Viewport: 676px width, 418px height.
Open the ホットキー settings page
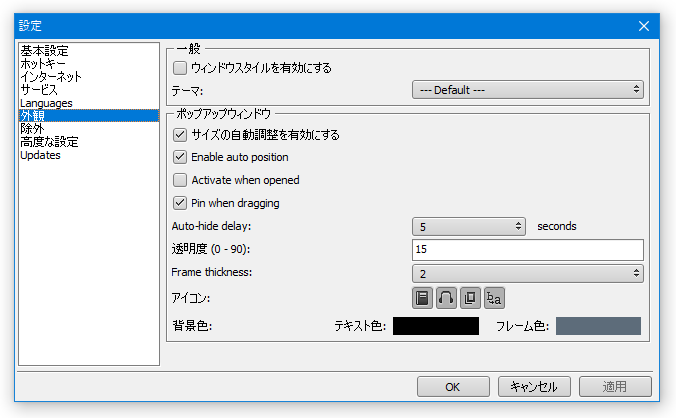89,64
